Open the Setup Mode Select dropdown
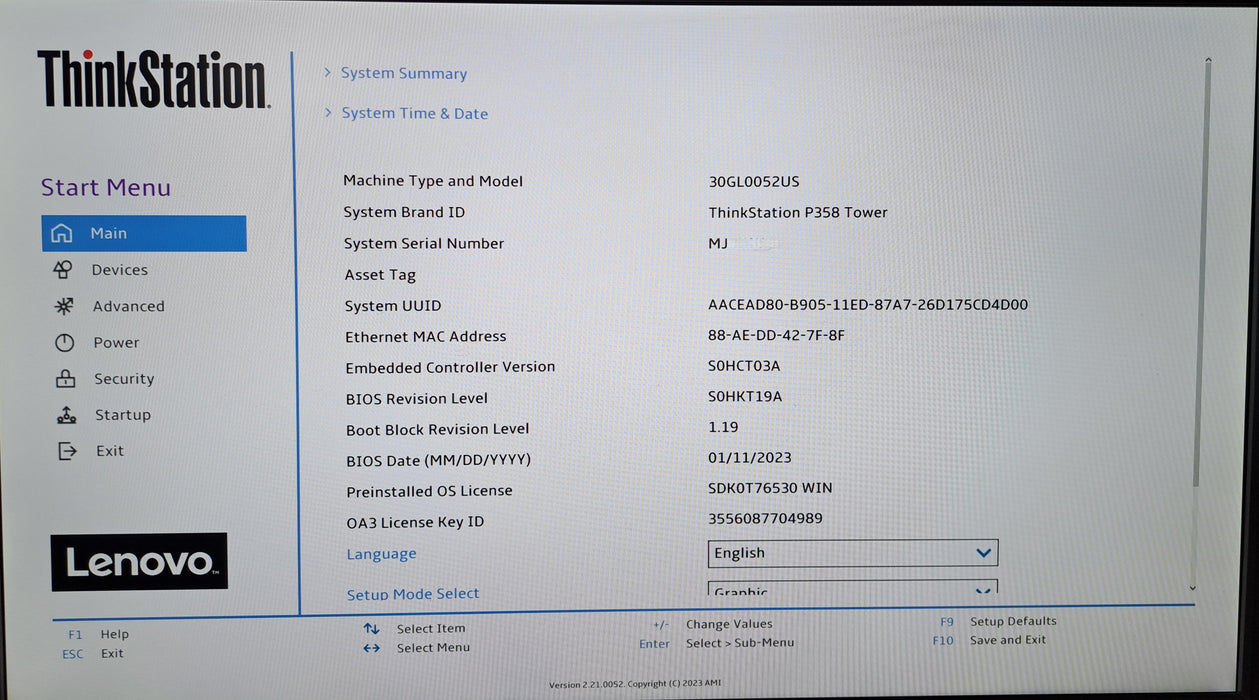 point(853,589)
